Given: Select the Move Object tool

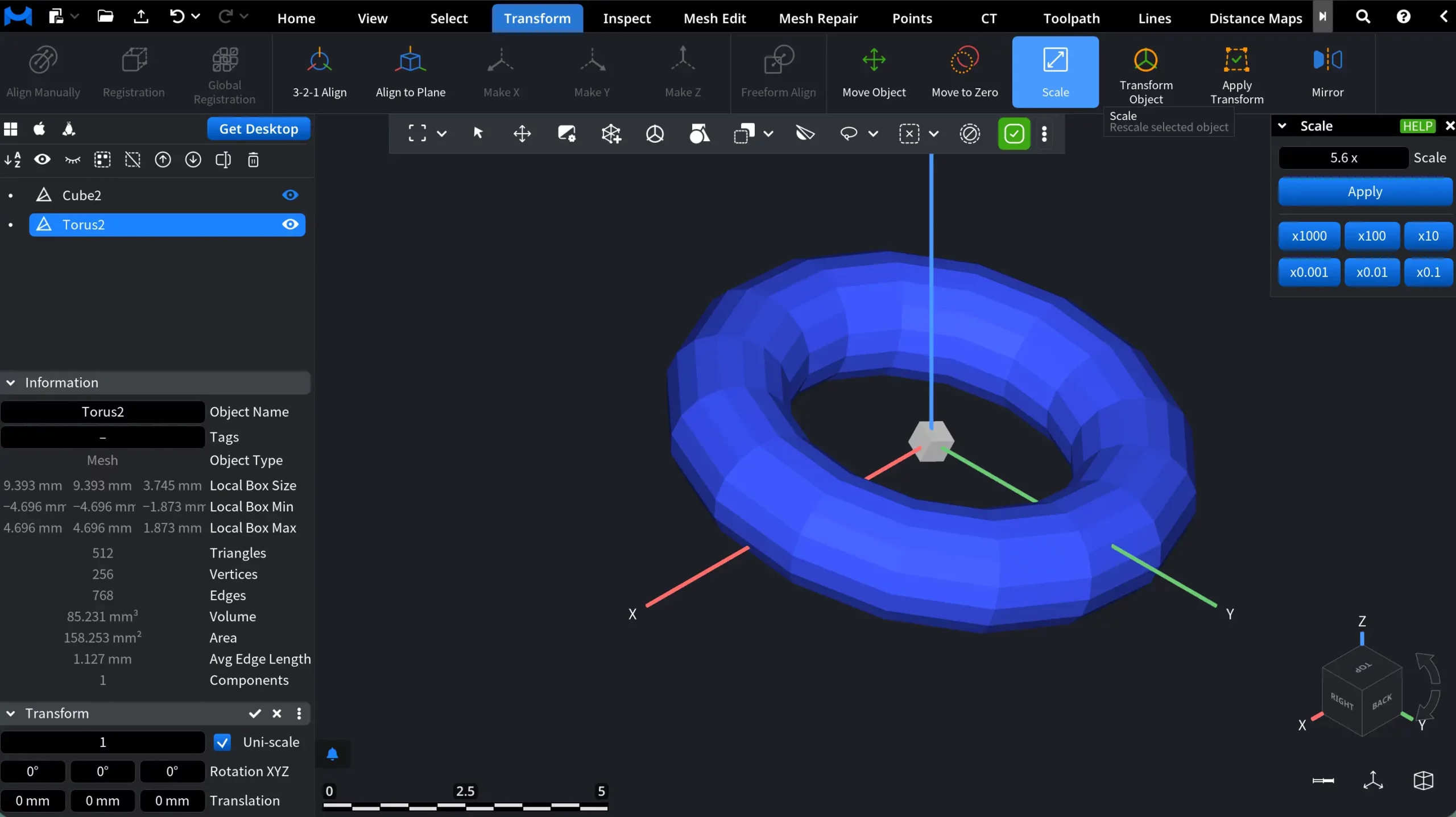Looking at the screenshot, I should click(x=874, y=72).
